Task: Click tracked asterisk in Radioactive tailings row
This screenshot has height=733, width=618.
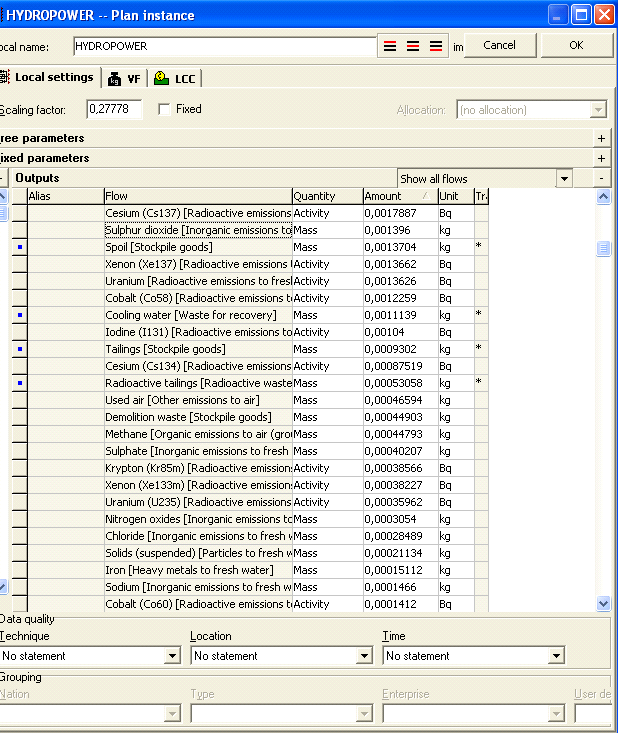Action: point(479,382)
